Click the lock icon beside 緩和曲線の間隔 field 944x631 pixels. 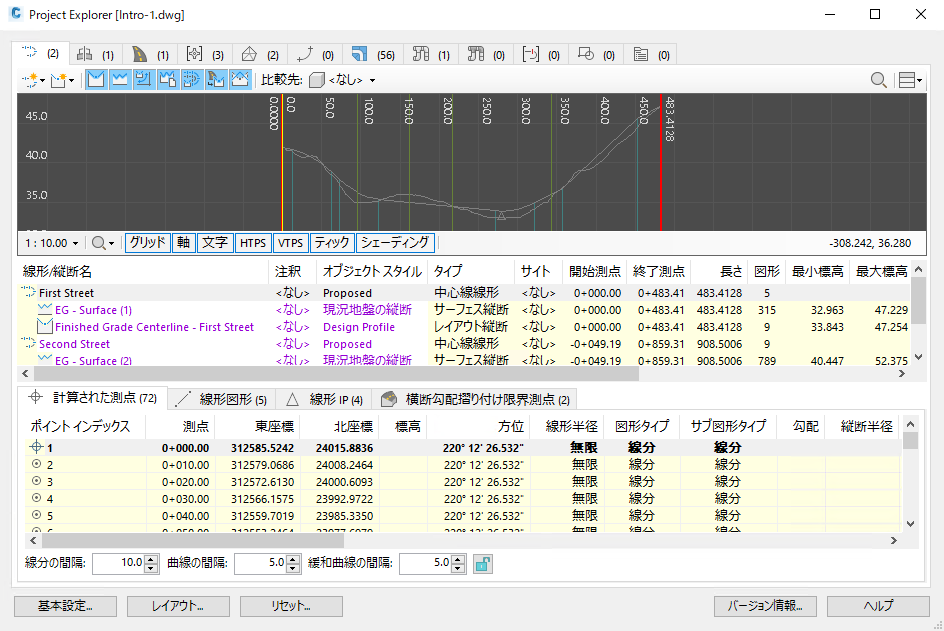pyautogui.click(x=483, y=563)
